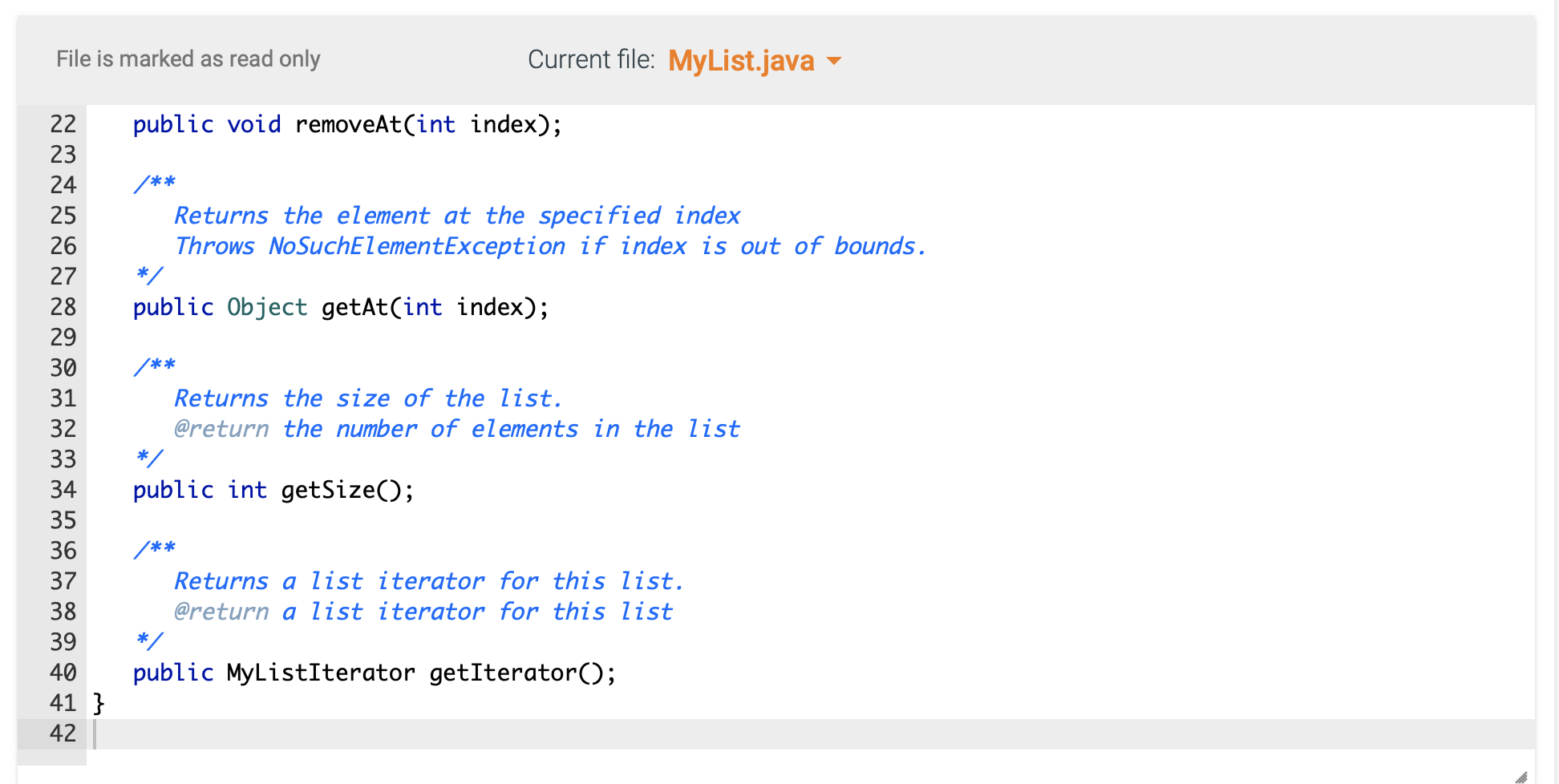Image resolution: width=1559 pixels, height=784 pixels.
Task: Select the removeAt method declaration
Action: 345,124
